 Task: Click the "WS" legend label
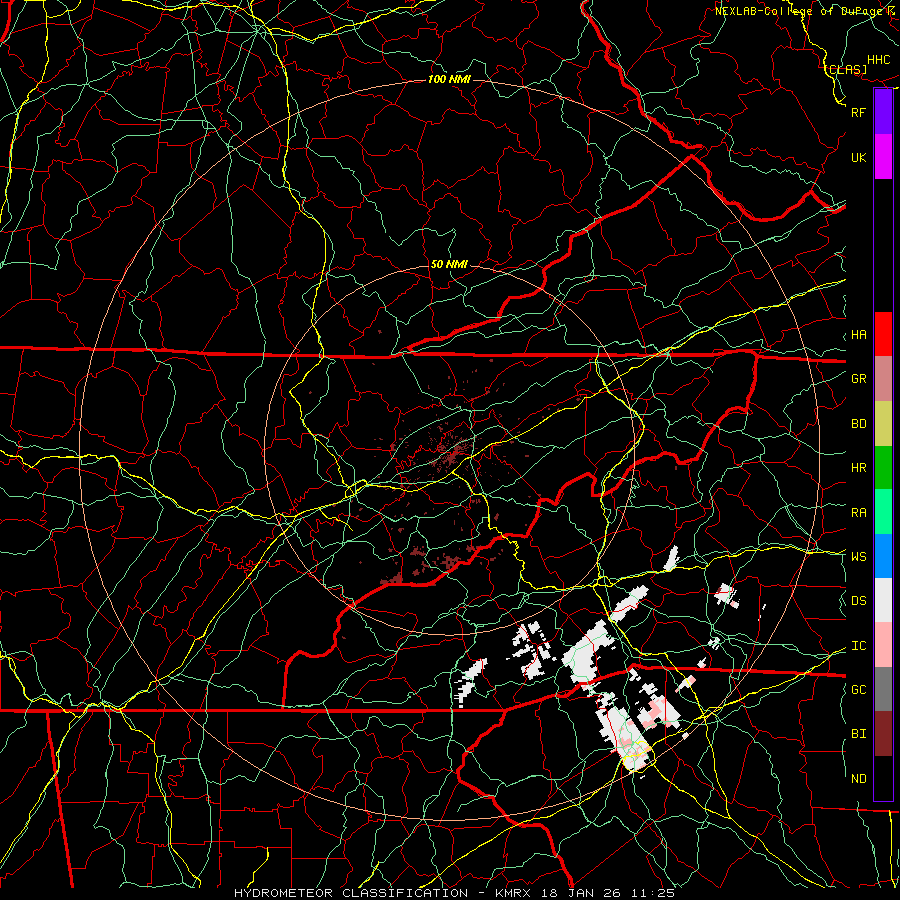pyautogui.click(x=859, y=557)
